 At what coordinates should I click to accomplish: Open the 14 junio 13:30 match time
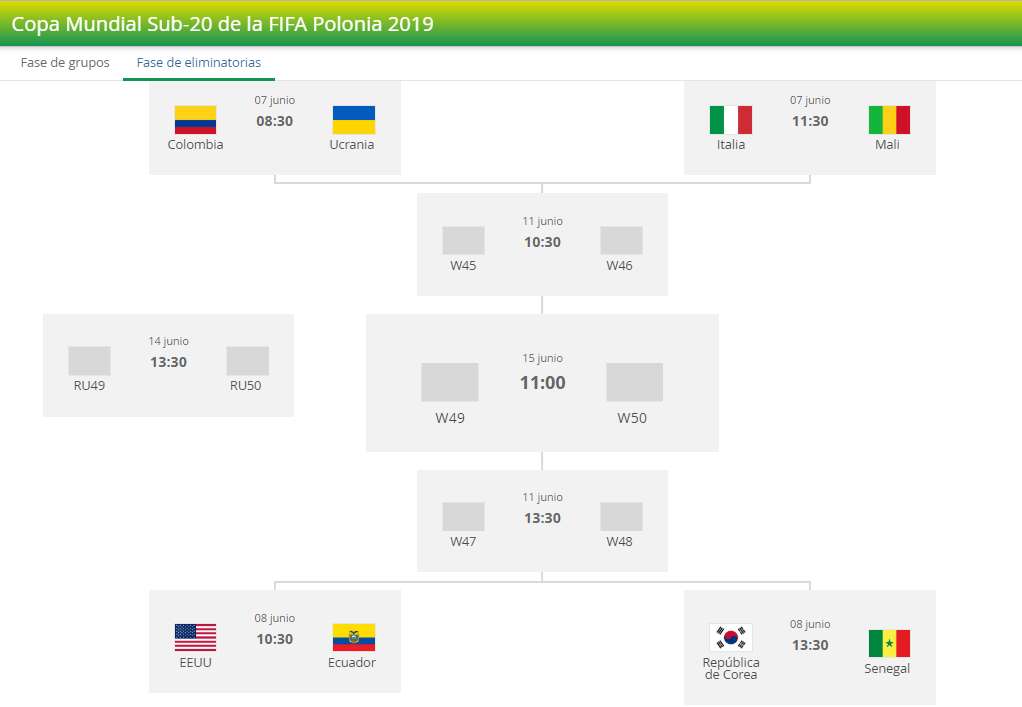coord(169,362)
